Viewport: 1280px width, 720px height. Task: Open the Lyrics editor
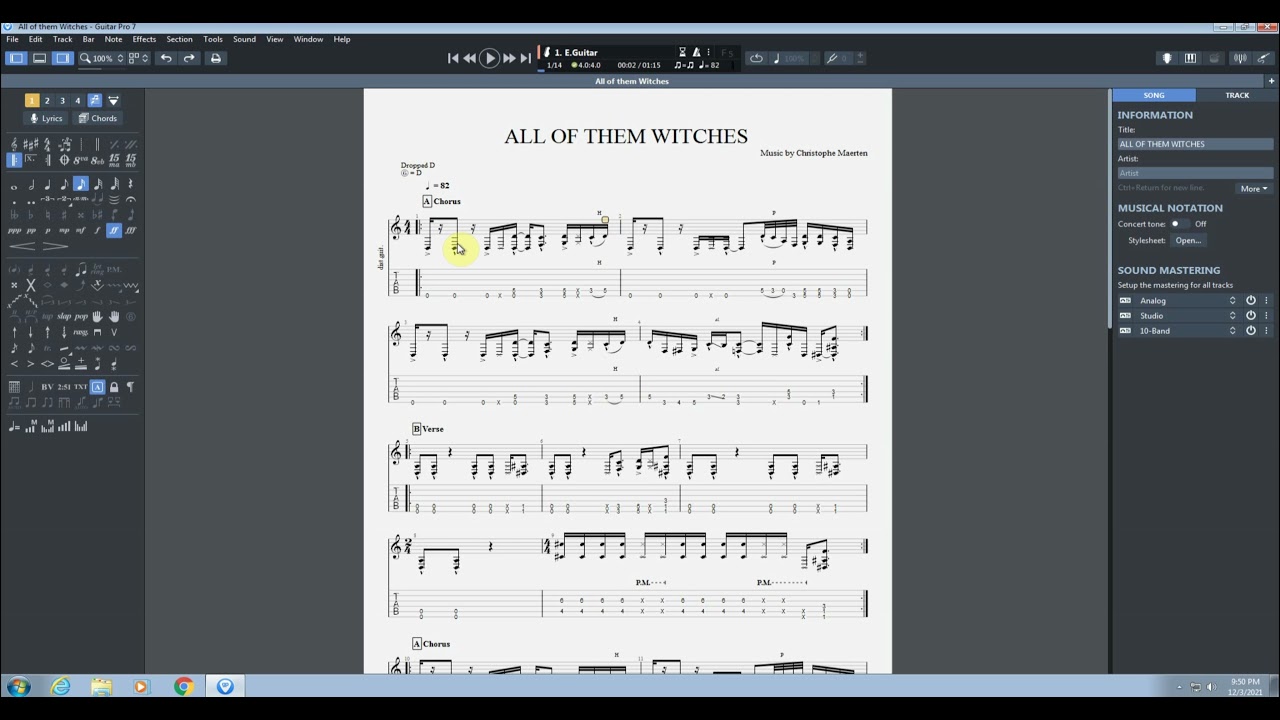(47, 118)
